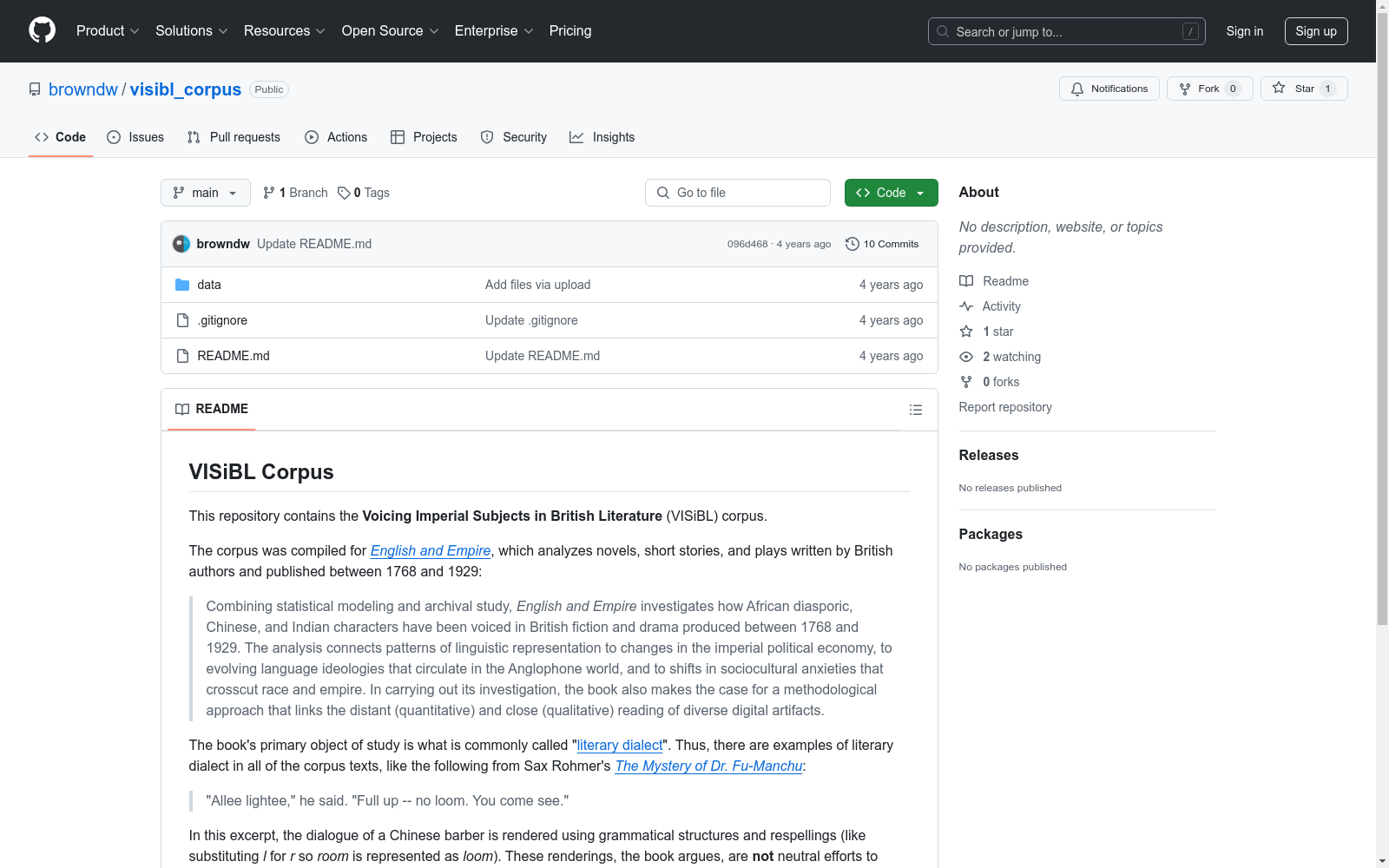Image resolution: width=1389 pixels, height=868 pixels.
Task: Click the pulse icon beside Activity
Action: click(x=966, y=306)
